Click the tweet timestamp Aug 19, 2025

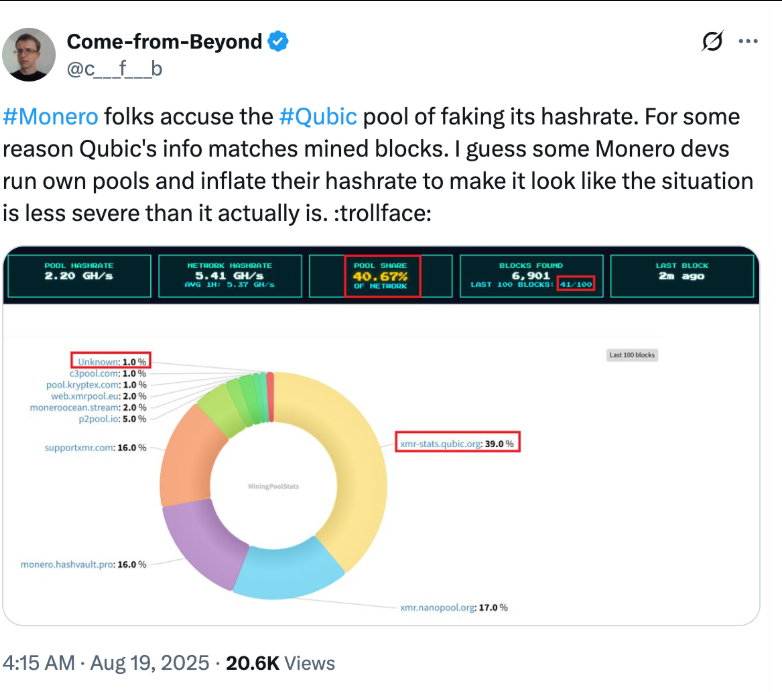tap(146, 663)
